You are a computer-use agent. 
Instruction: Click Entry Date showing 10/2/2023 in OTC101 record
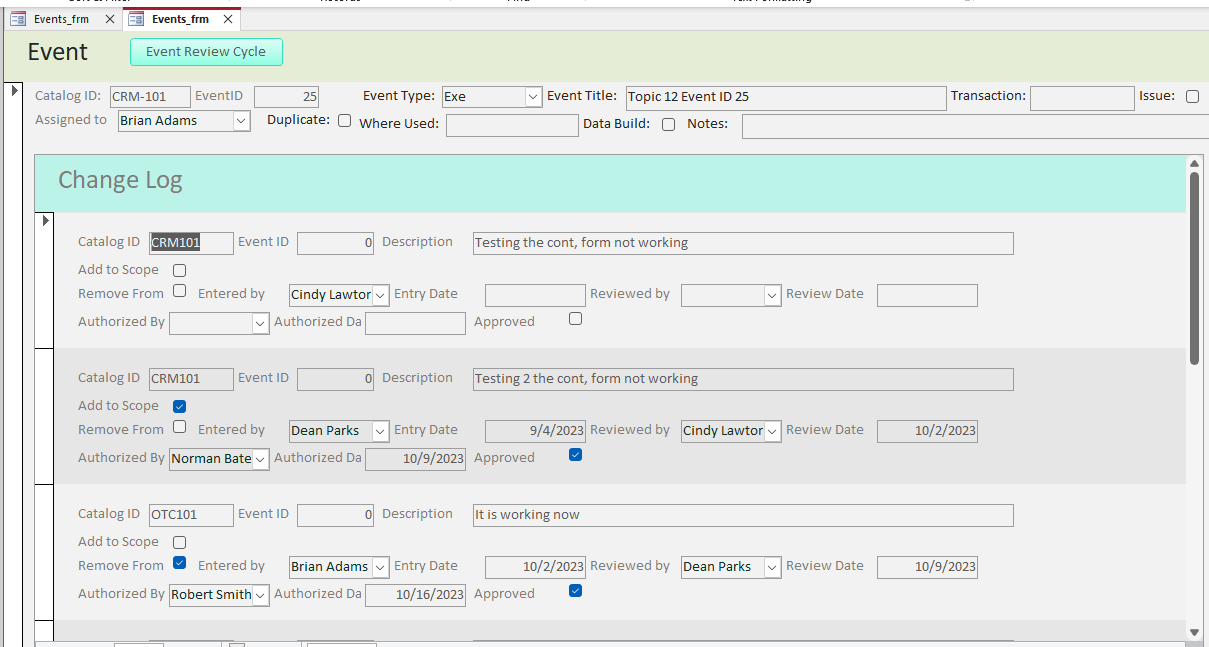(535, 567)
